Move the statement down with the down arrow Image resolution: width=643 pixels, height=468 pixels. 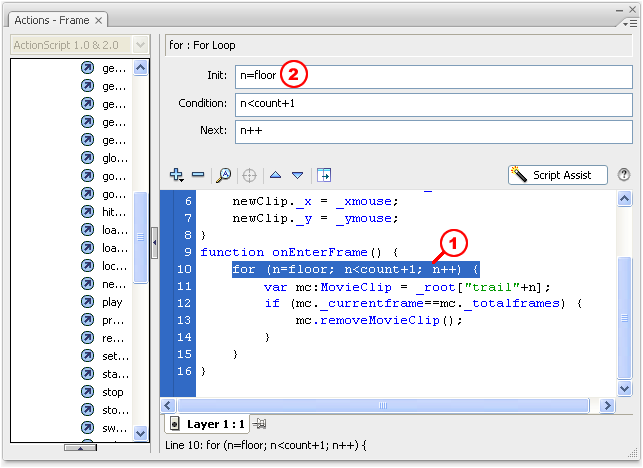click(x=297, y=175)
